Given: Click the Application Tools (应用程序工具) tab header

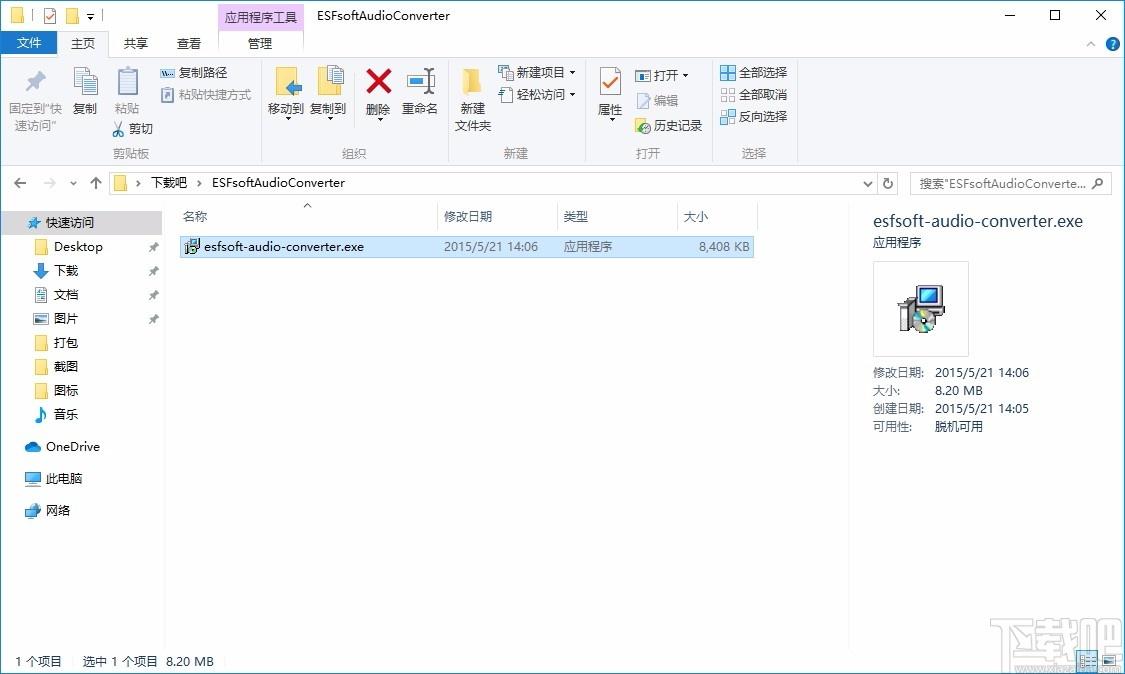Looking at the screenshot, I should (260, 17).
